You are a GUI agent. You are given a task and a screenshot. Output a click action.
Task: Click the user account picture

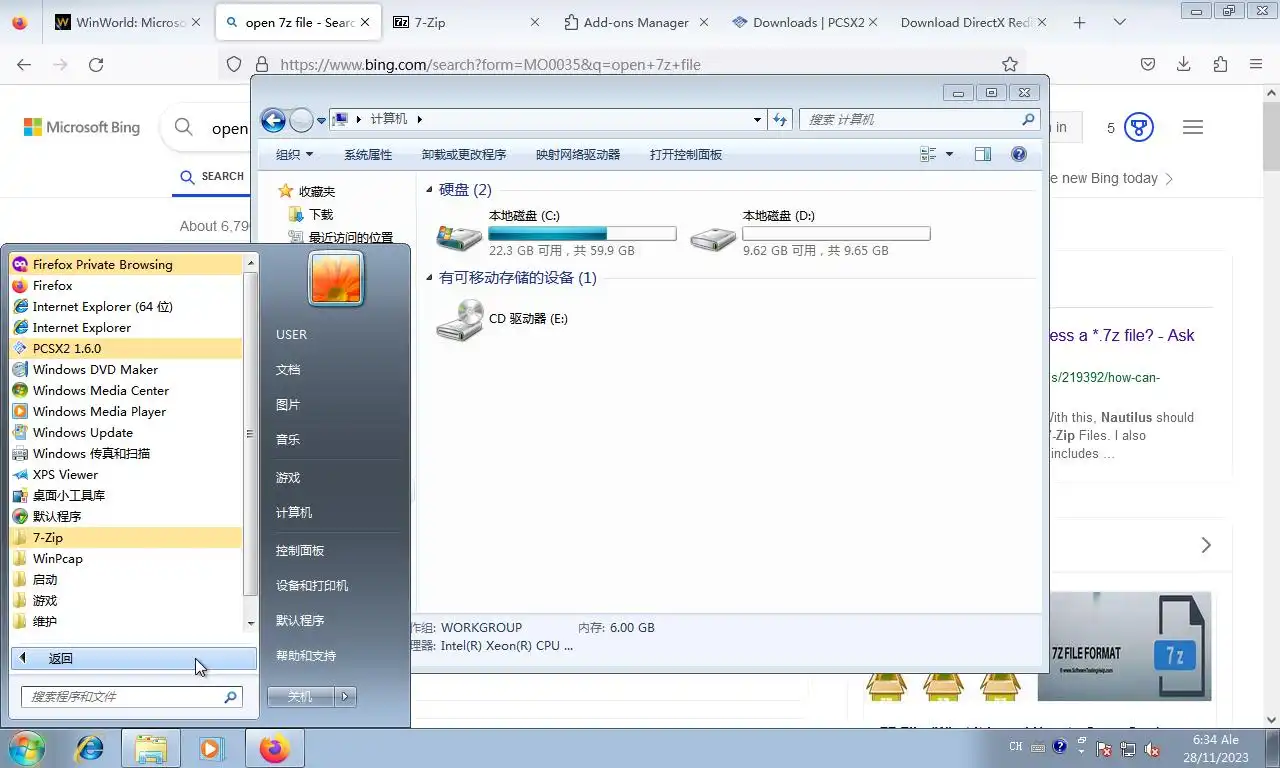[336, 277]
